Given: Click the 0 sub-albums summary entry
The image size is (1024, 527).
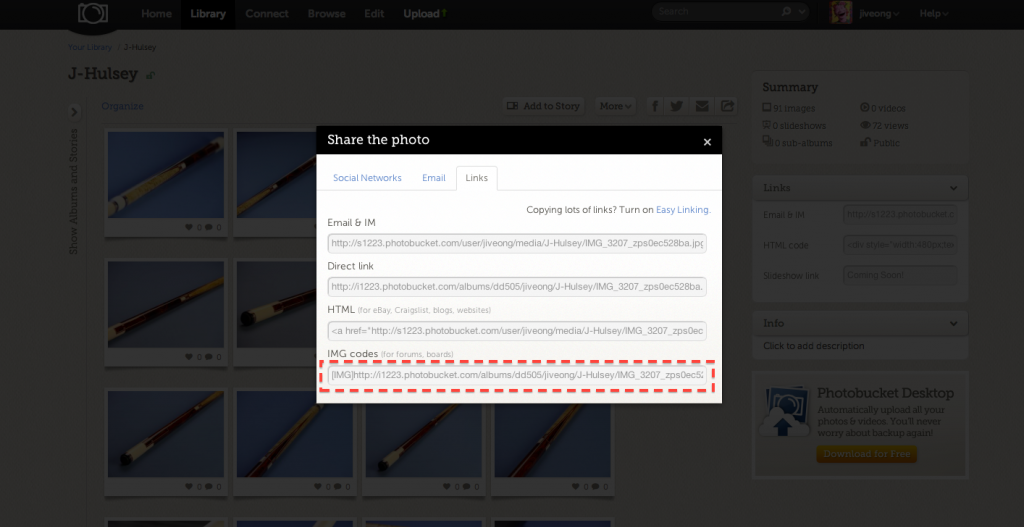Looking at the screenshot, I should (797, 143).
